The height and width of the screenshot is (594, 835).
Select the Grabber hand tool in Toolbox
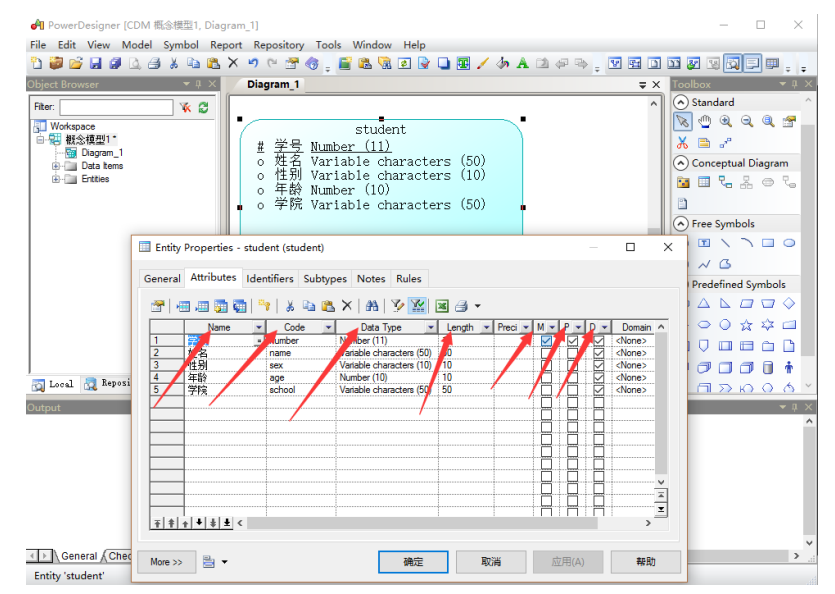click(x=704, y=122)
